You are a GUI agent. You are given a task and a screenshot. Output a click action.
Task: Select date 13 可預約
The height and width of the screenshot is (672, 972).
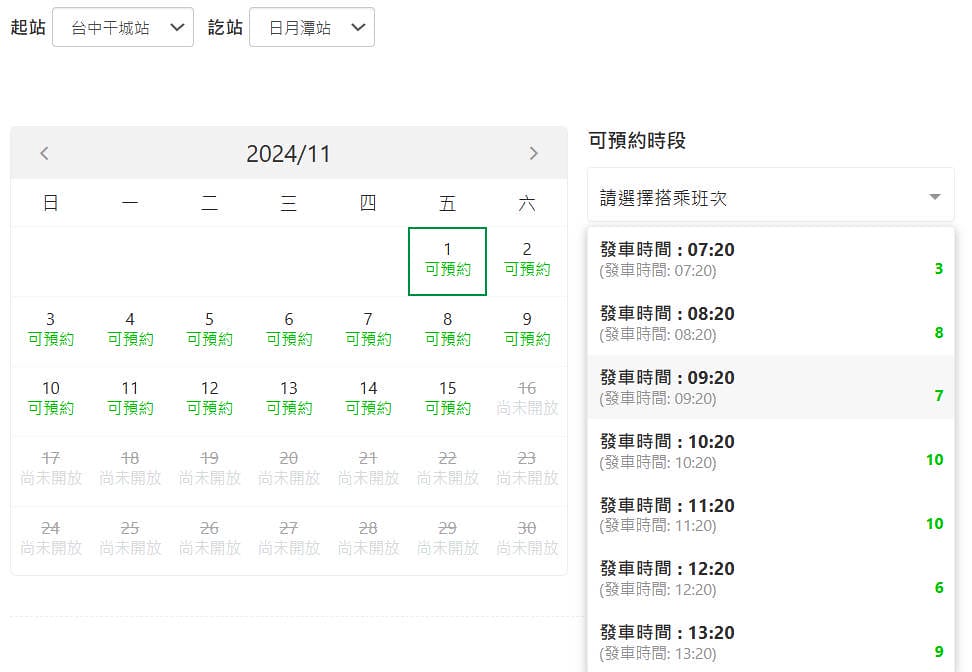point(289,400)
